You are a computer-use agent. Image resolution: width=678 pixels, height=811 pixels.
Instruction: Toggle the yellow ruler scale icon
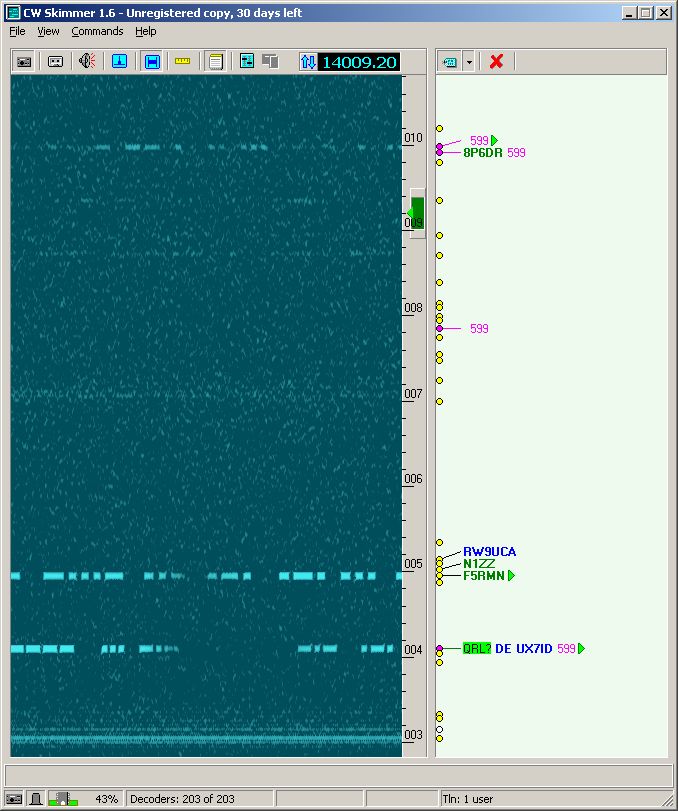(x=183, y=62)
